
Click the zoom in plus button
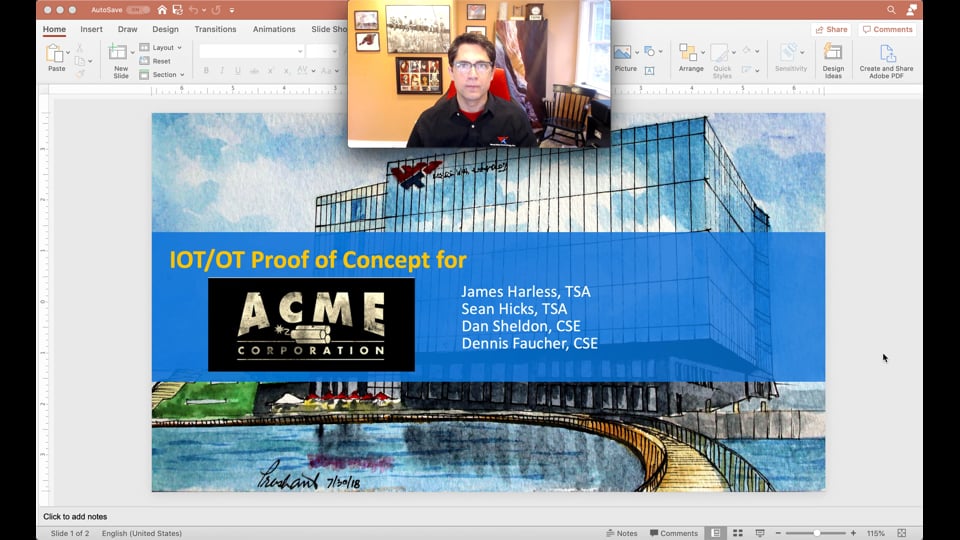(853, 533)
